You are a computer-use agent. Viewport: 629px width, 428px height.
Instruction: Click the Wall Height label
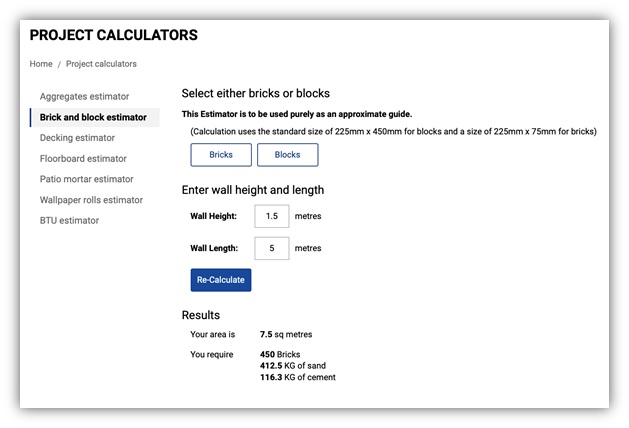click(x=213, y=216)
